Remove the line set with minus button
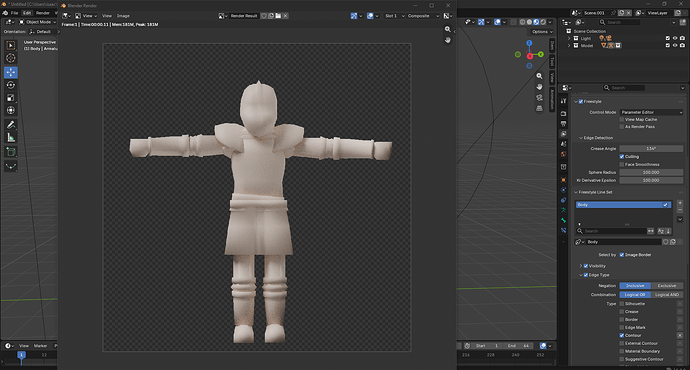This screenshot has height=370, width=690. point(680,210)
